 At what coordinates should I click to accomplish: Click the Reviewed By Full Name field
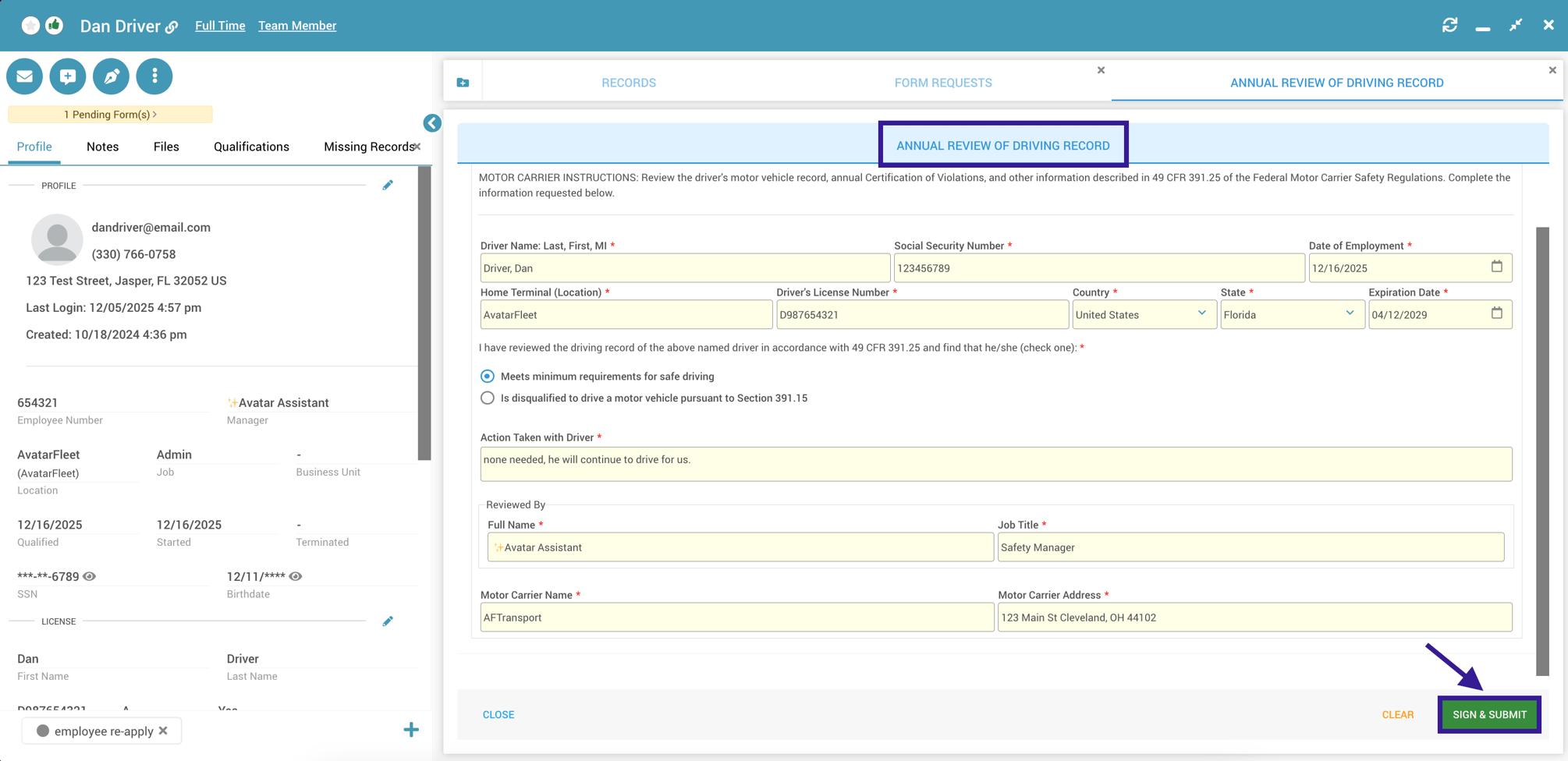(x=740, y=547)
